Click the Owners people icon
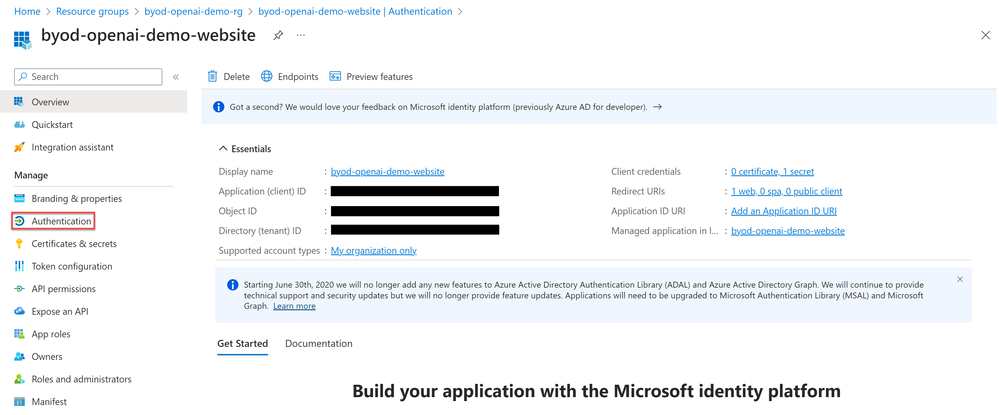The image size is (999, 415). pyautogui.click(x=19, y=357)
